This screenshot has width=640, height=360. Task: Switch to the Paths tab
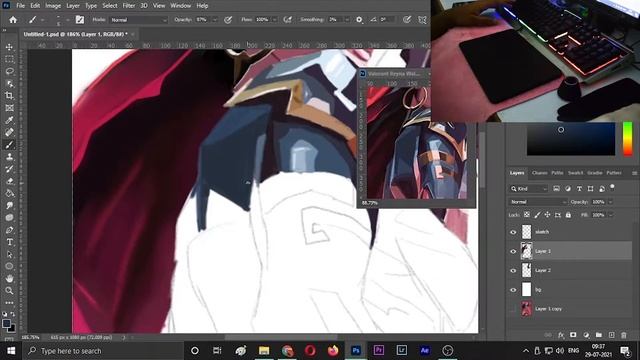point(557,173)
